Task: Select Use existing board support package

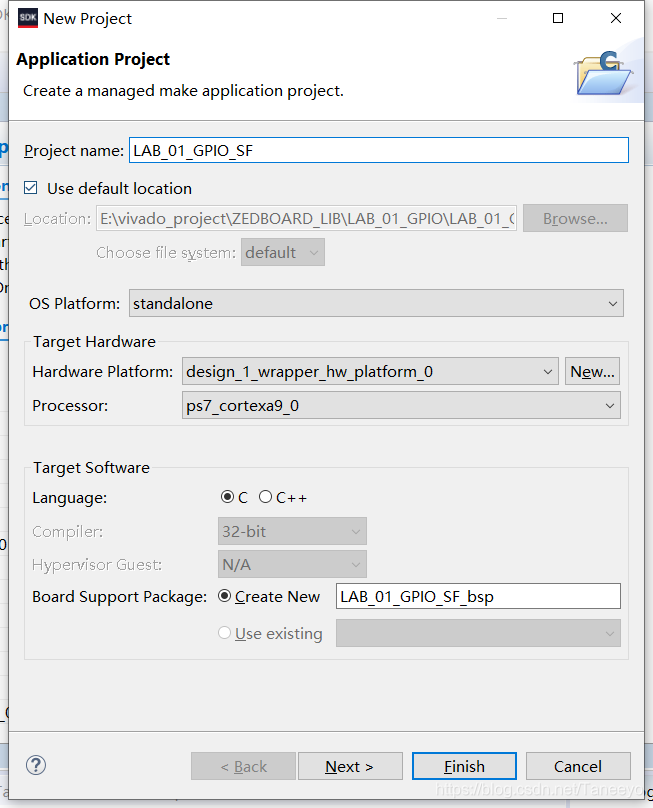Action: [x=224, y=633]
